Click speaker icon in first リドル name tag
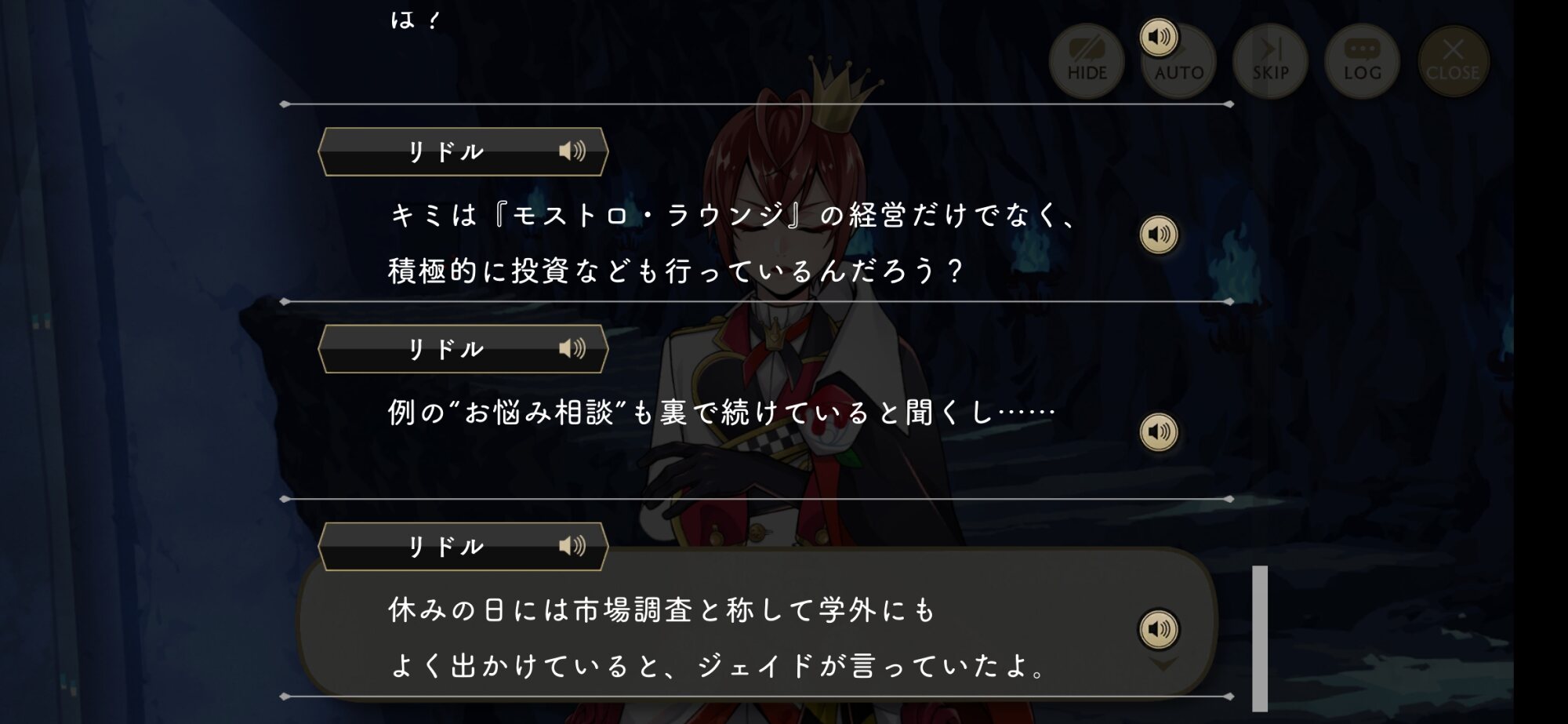The width and height of the screenshot is (1568, 724). 572,151
